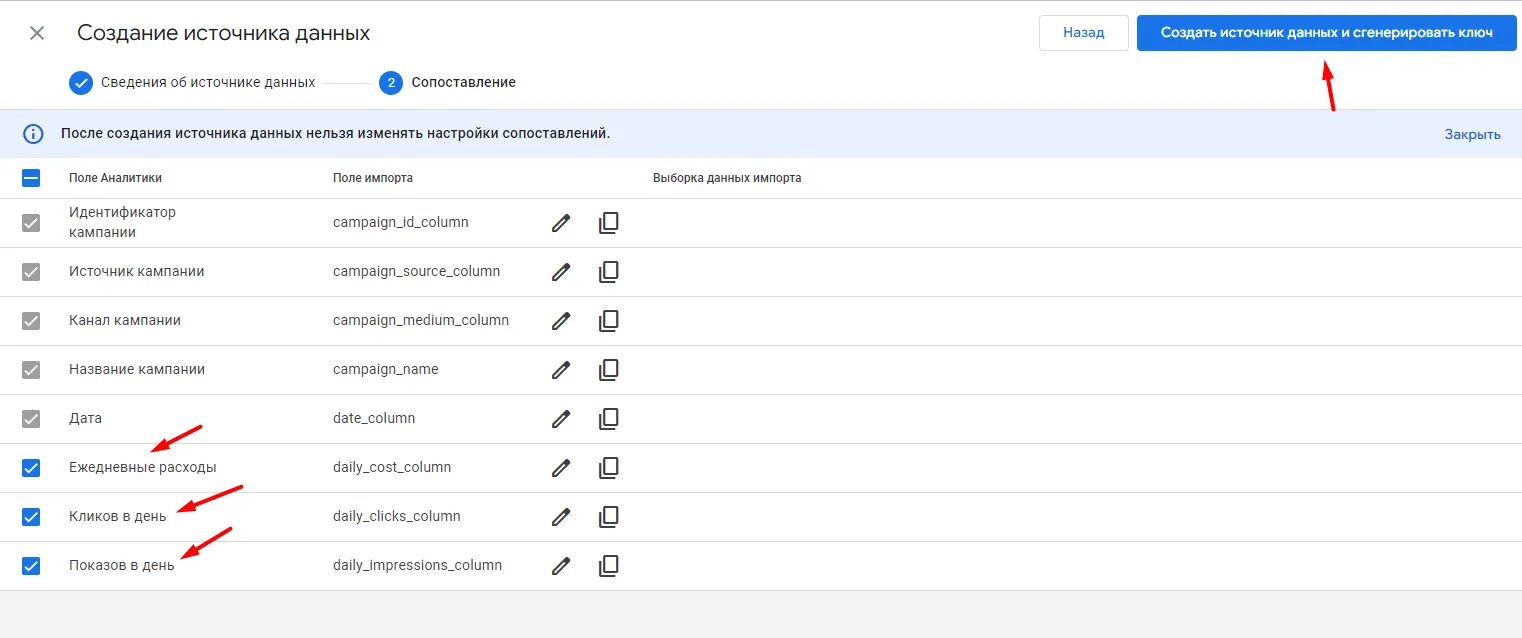Copy the campaign_id_column field name
This screenshot has height=638, width=1522.
[608, 223]
